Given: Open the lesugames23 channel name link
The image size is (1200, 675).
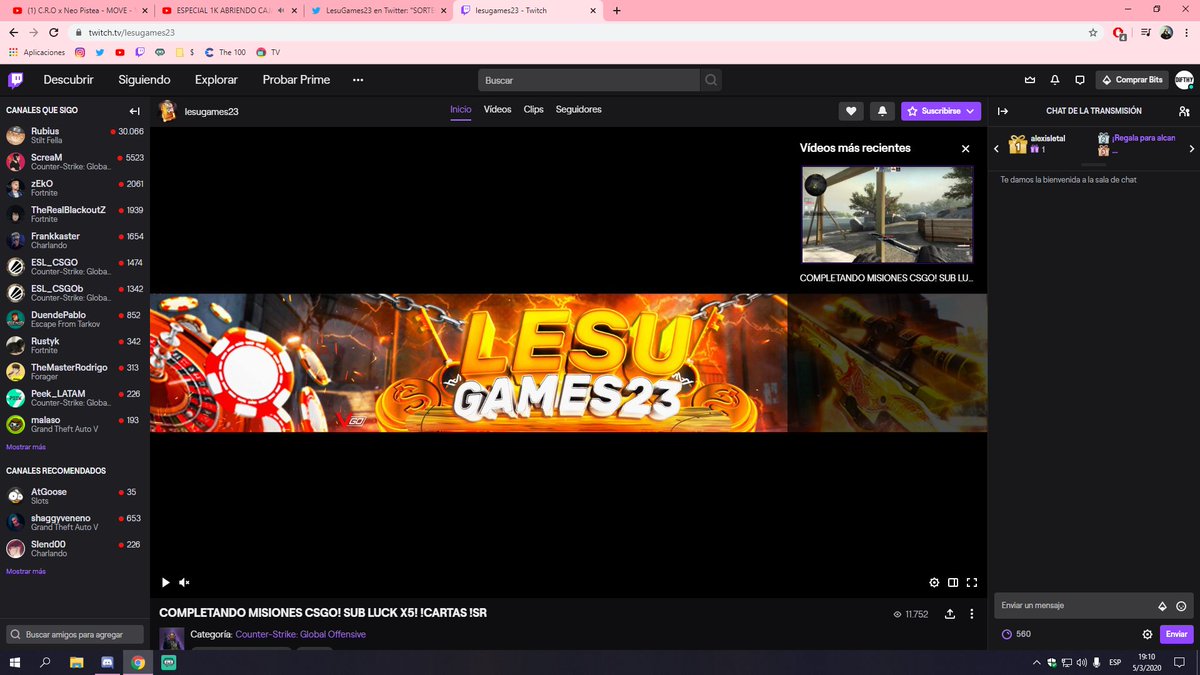Looking at the screenshot, I should (212, 111).
